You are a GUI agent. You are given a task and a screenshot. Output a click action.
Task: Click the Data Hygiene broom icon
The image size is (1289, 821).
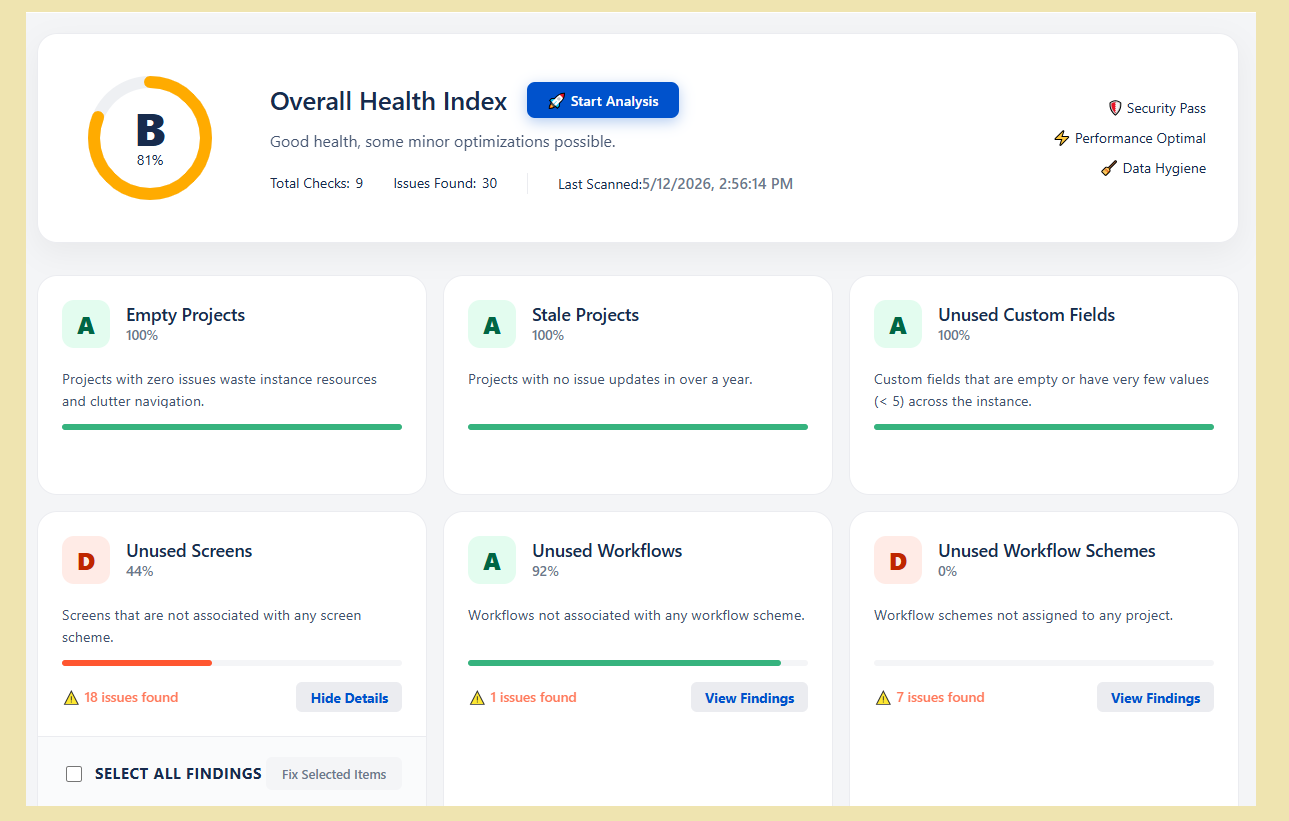1109,168
